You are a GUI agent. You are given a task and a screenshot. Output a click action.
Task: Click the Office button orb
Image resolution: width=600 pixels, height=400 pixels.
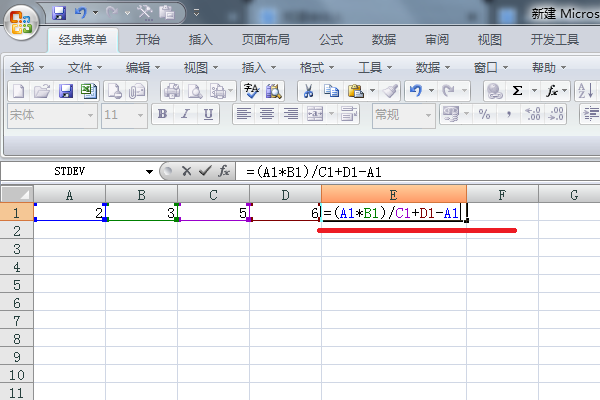coord(21,22)
